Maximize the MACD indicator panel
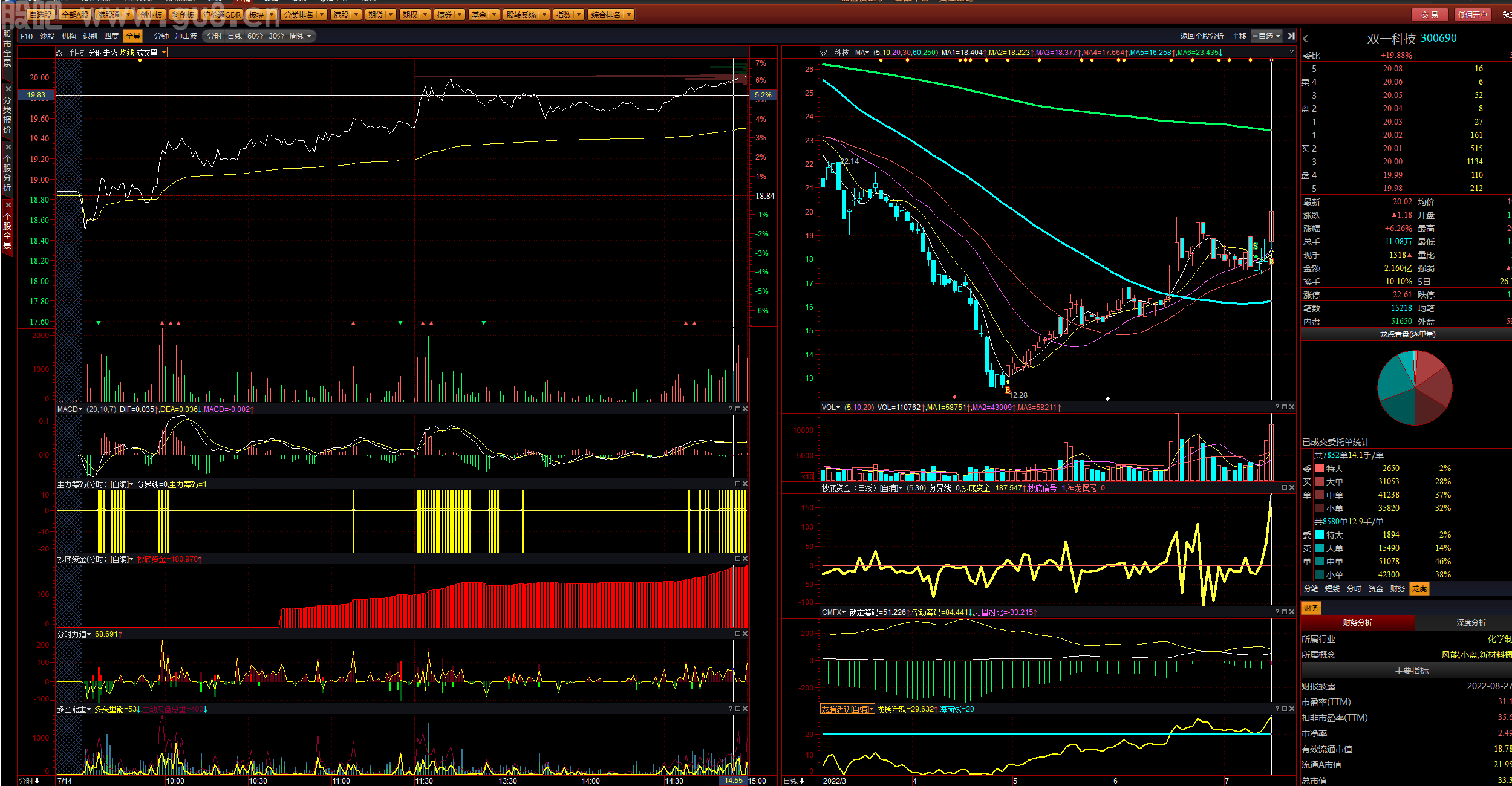This screenshot has height=786, width=1512. pyautogui.click(x=738, y=409)
